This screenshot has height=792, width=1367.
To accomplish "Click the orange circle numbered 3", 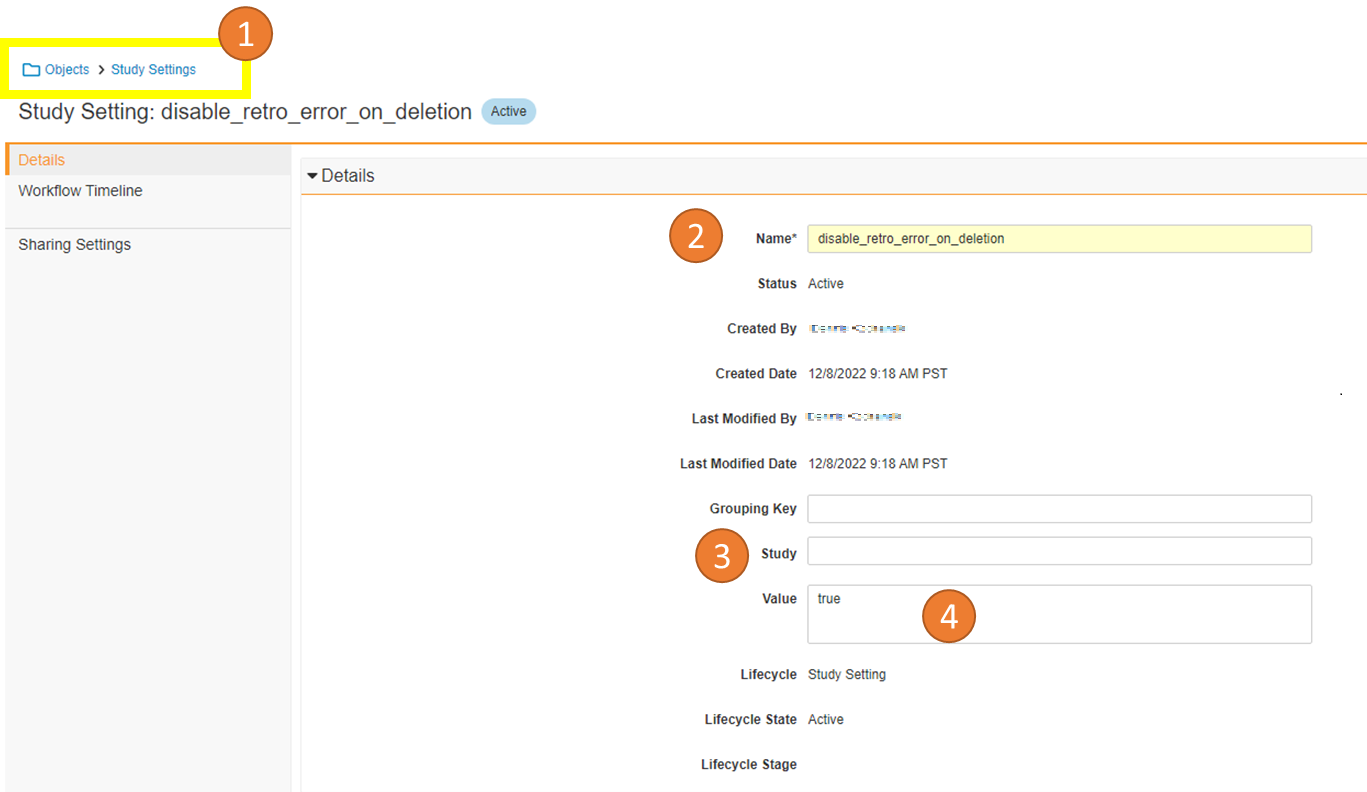I will (722, 555).
